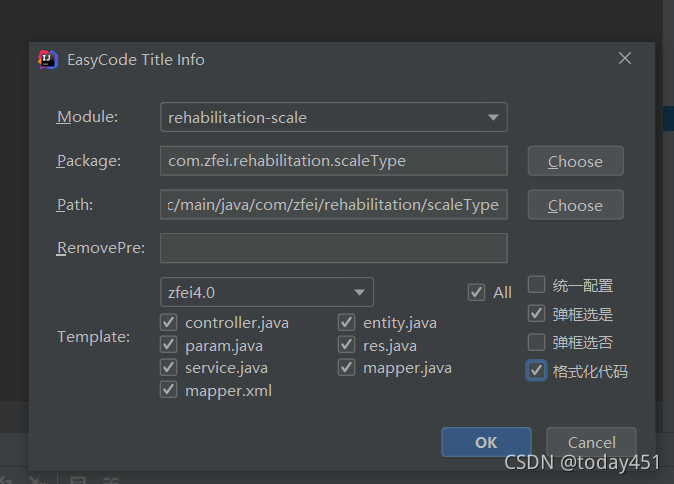Click the empty RemovePre field
This screenshot has height=484, width=674.
[334, 248]
